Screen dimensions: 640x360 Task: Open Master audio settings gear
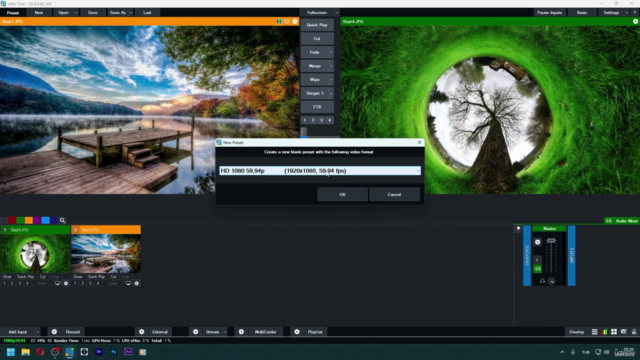tap(538, 242)
